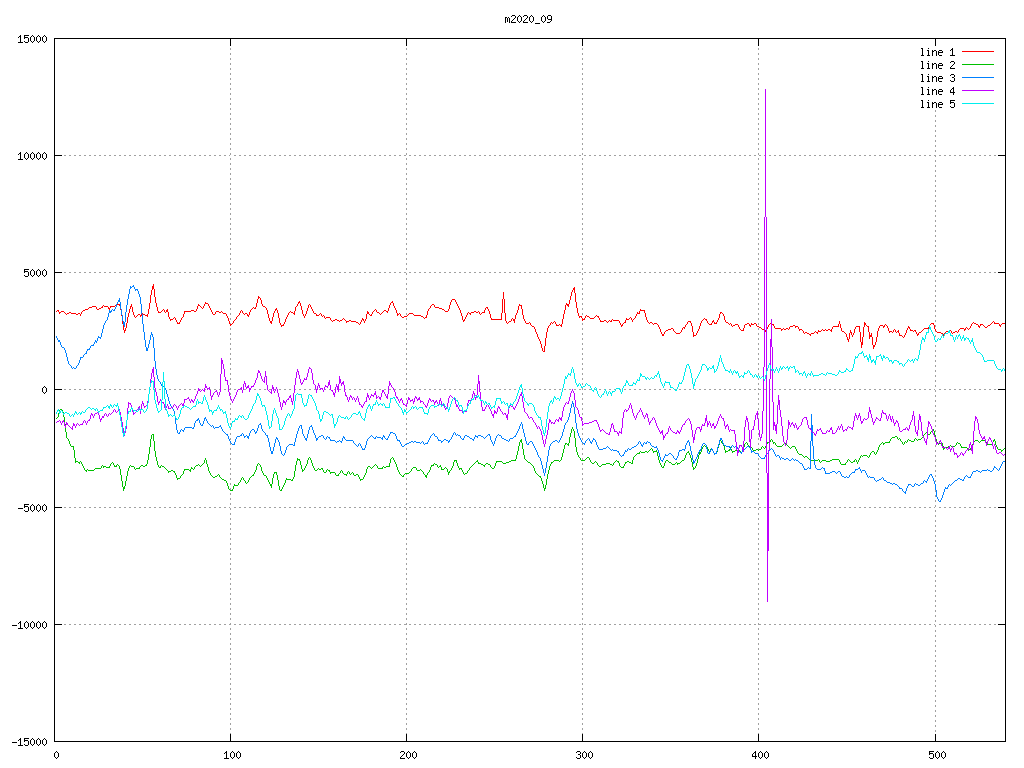This screenshot has height=768, width=1024.
Task: Click the green line 2 legend sample
Action: click(x=978, y=65)
